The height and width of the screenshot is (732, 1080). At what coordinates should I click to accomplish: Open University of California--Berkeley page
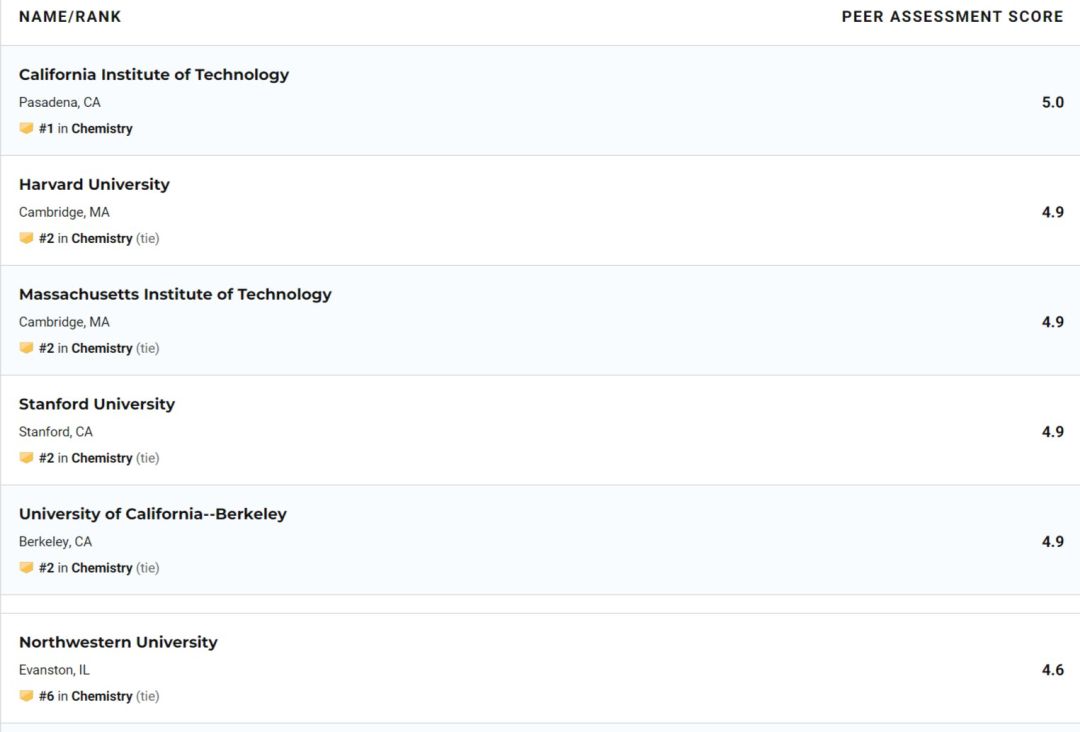[x=153, y=514]
